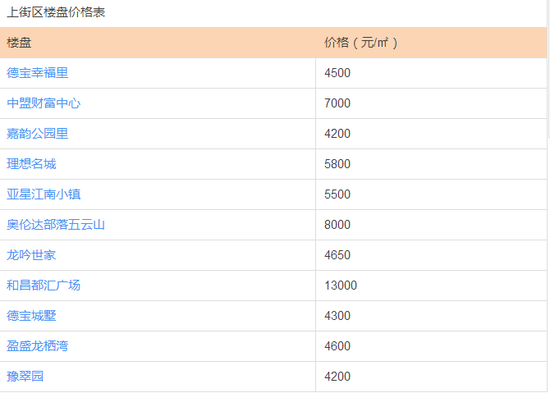
Task: Select the 德宝城墅 link
Action: [x=31, y=315]
